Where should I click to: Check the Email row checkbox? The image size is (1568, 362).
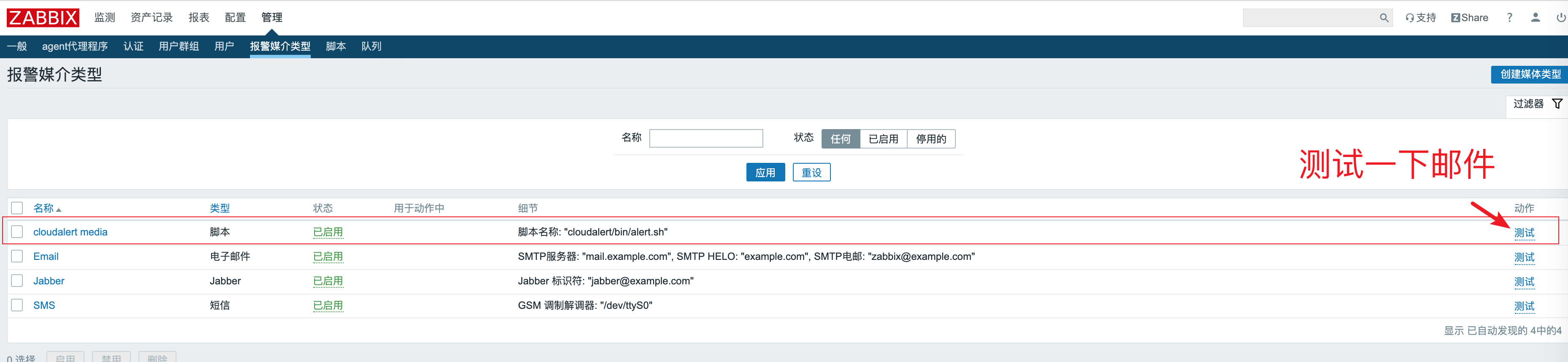[17, 256]
